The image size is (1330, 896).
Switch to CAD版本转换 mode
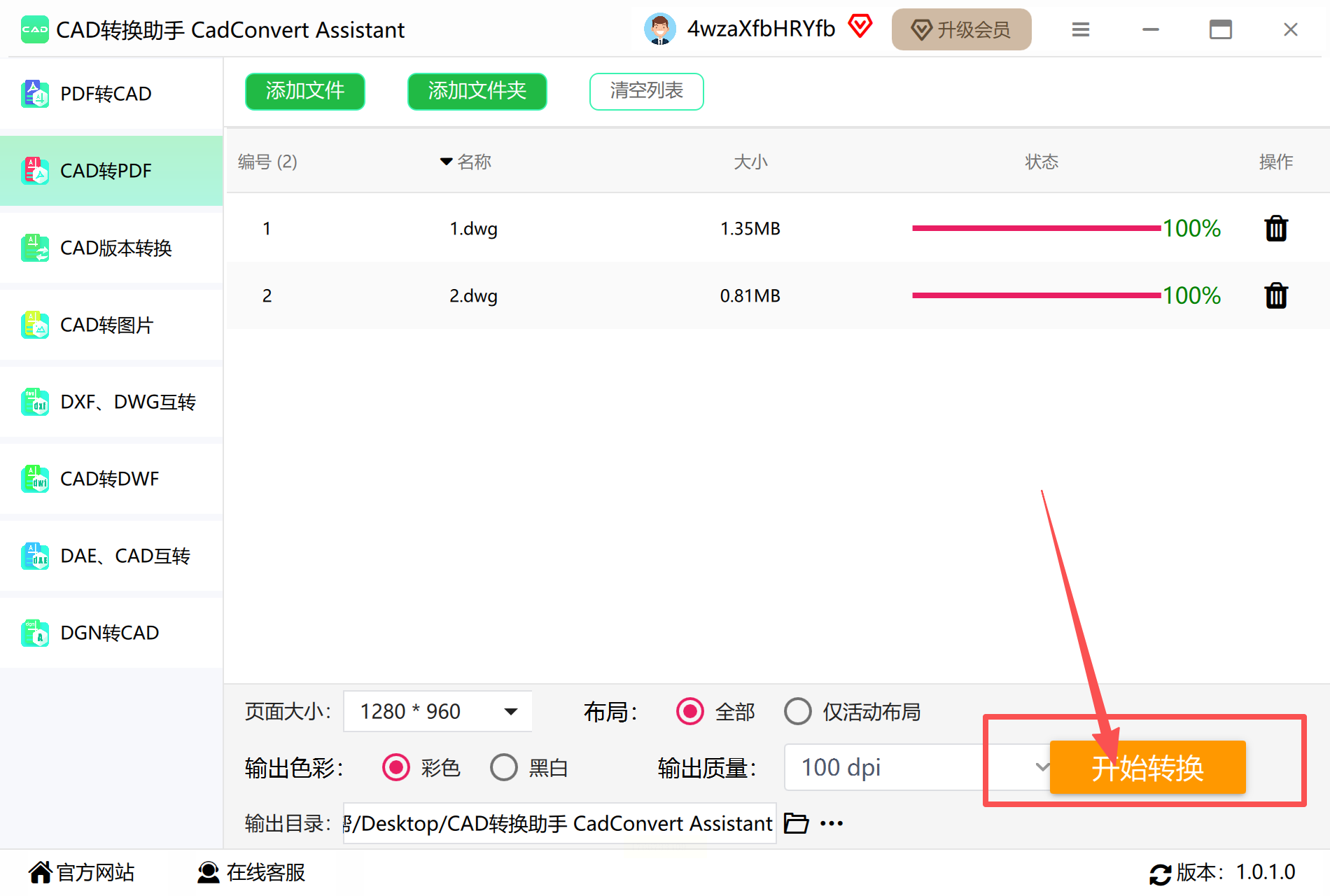pyautogui.click(x=111, y=248)
